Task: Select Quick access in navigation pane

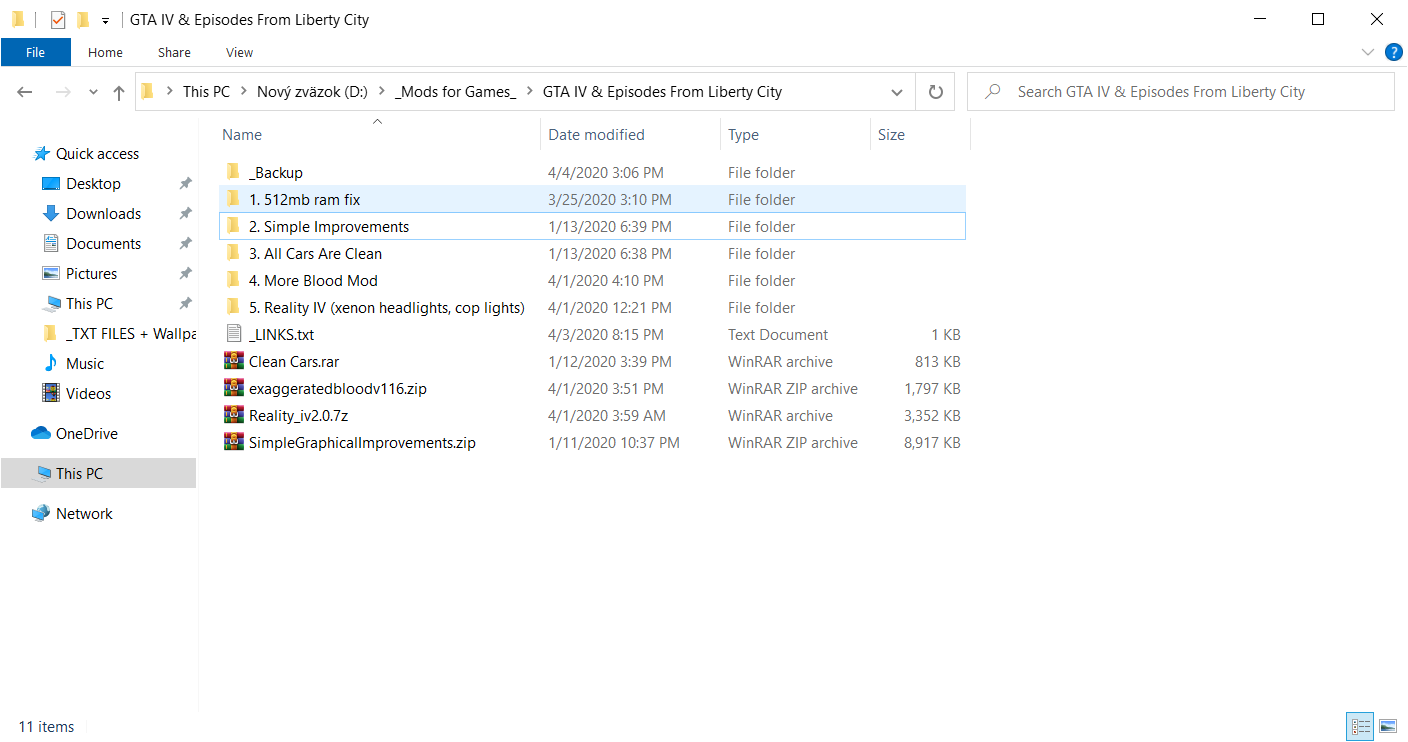Action: [x=98, y=154]
